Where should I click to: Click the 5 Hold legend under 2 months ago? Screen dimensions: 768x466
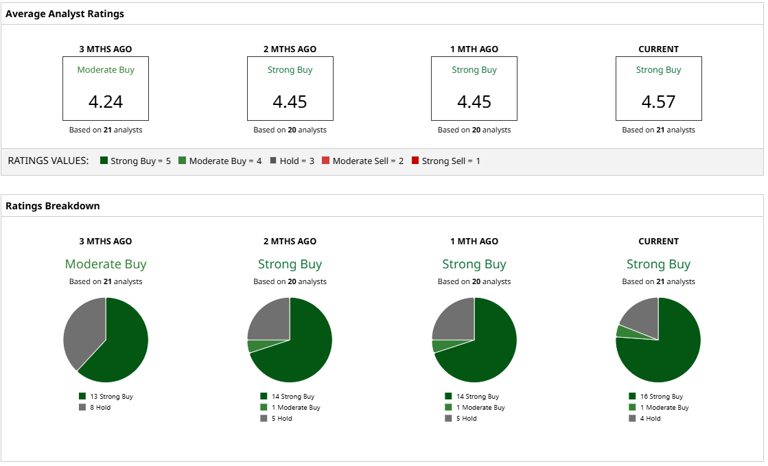point(276,418)
